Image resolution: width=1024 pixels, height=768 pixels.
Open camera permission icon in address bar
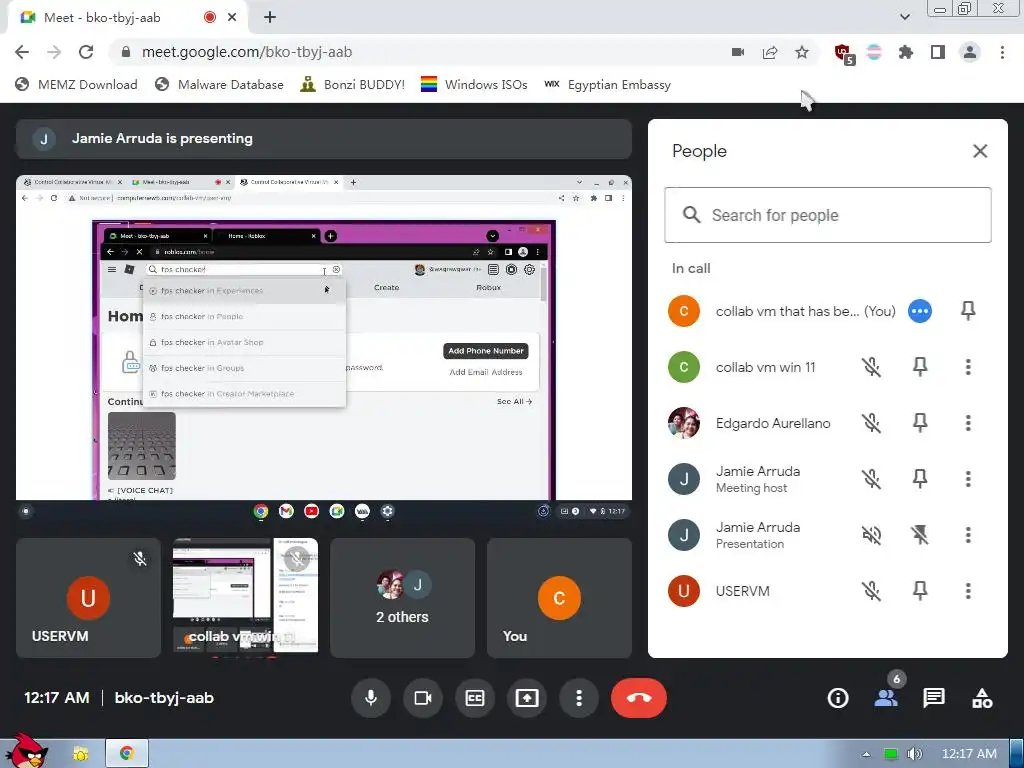click(738, 52)
